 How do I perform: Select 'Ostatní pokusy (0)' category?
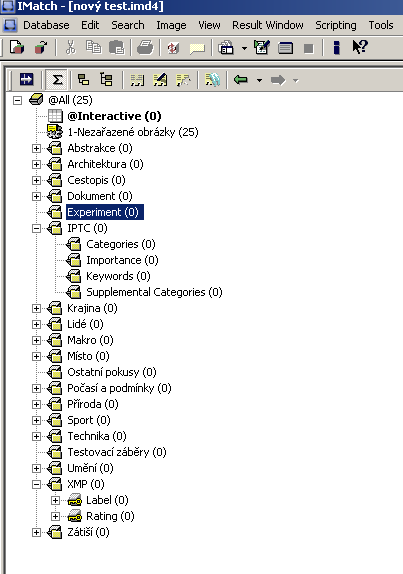112,372
